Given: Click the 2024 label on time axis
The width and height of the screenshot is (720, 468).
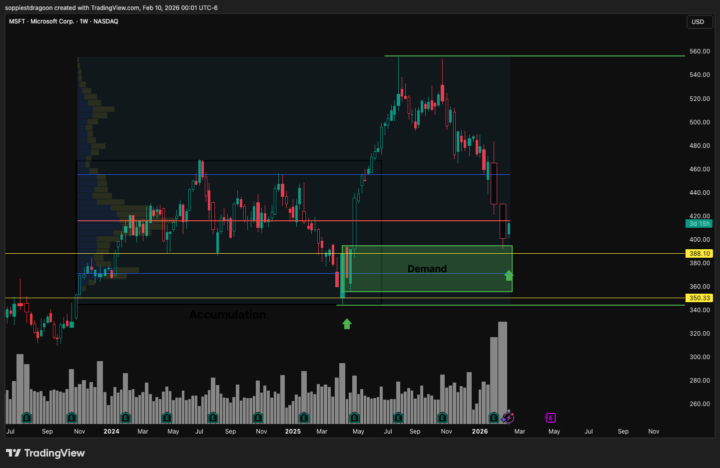Looking at the screenshot, I should (x=111, y=431).
